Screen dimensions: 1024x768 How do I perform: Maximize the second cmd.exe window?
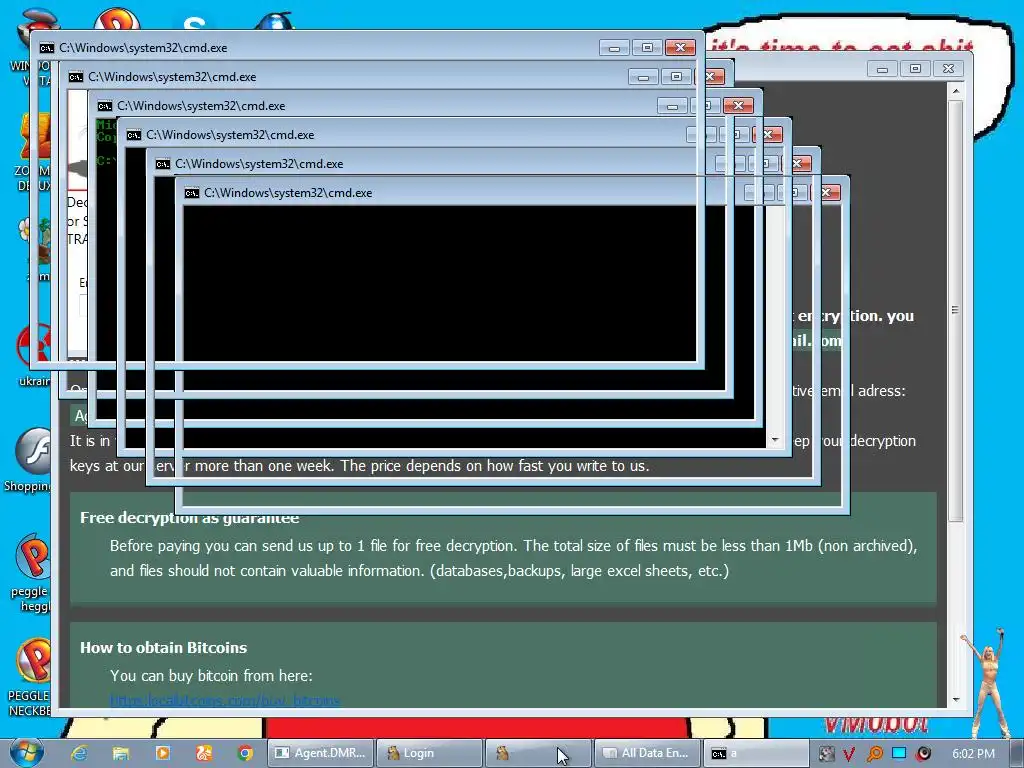[x=677, y=77]
